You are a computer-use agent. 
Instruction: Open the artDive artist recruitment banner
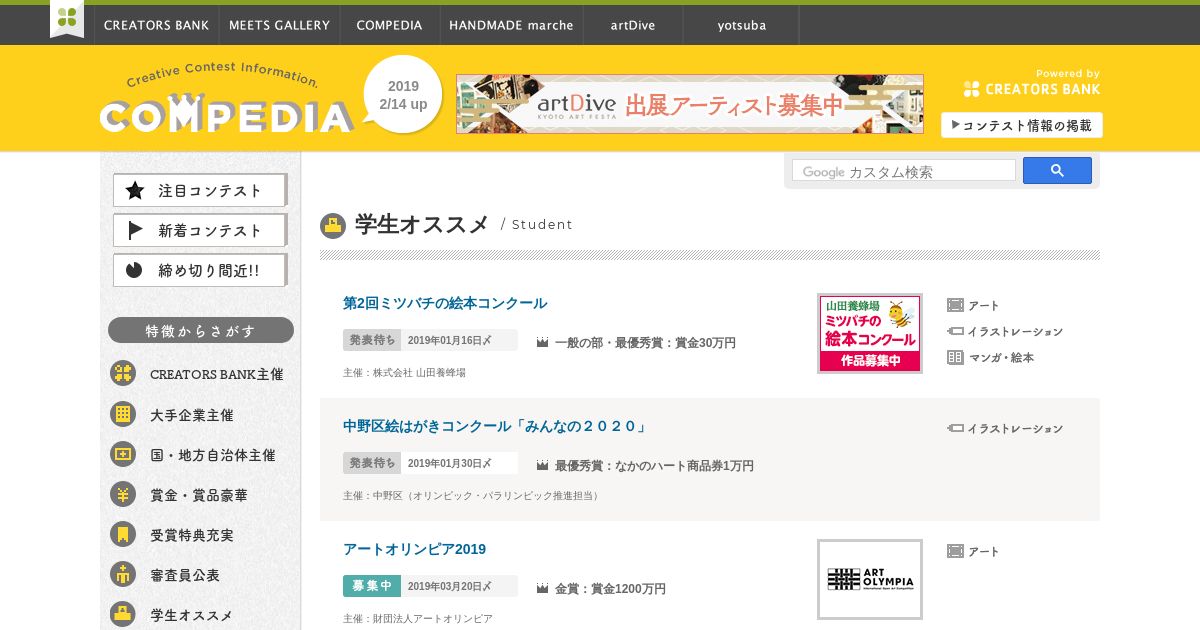point(690,104)
